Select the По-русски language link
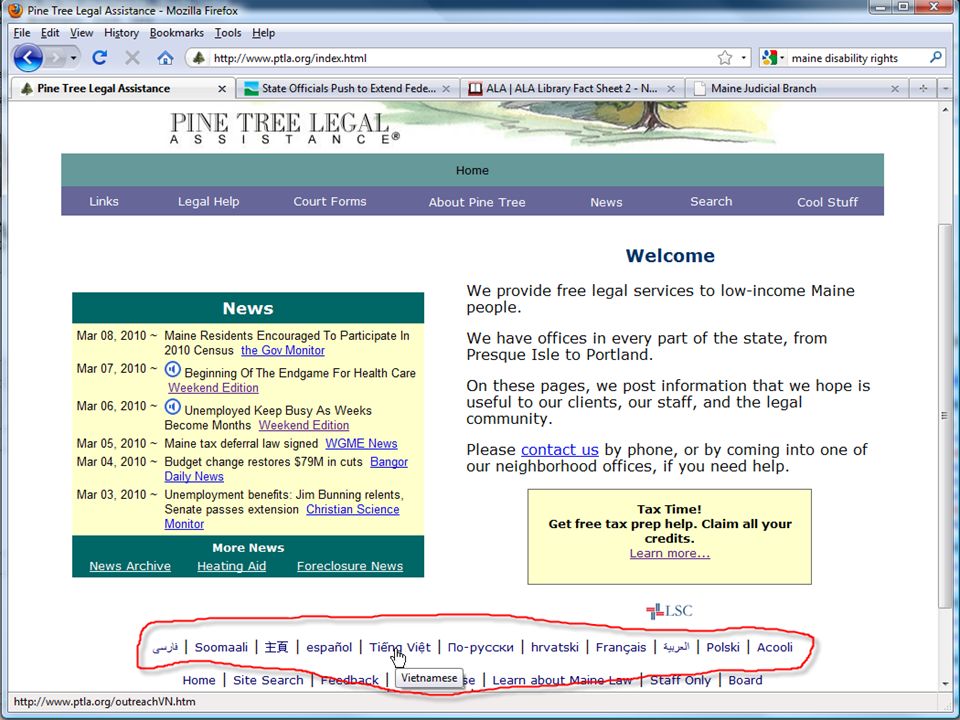This screenshot has height=720, width=960. 481,647
